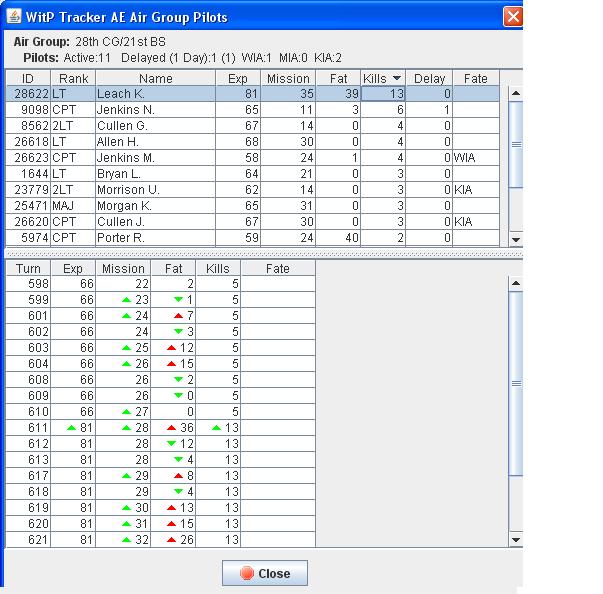The image size is (603, 594).
Task: Close the Air Group Pilots window
Action: coord(513,17)
